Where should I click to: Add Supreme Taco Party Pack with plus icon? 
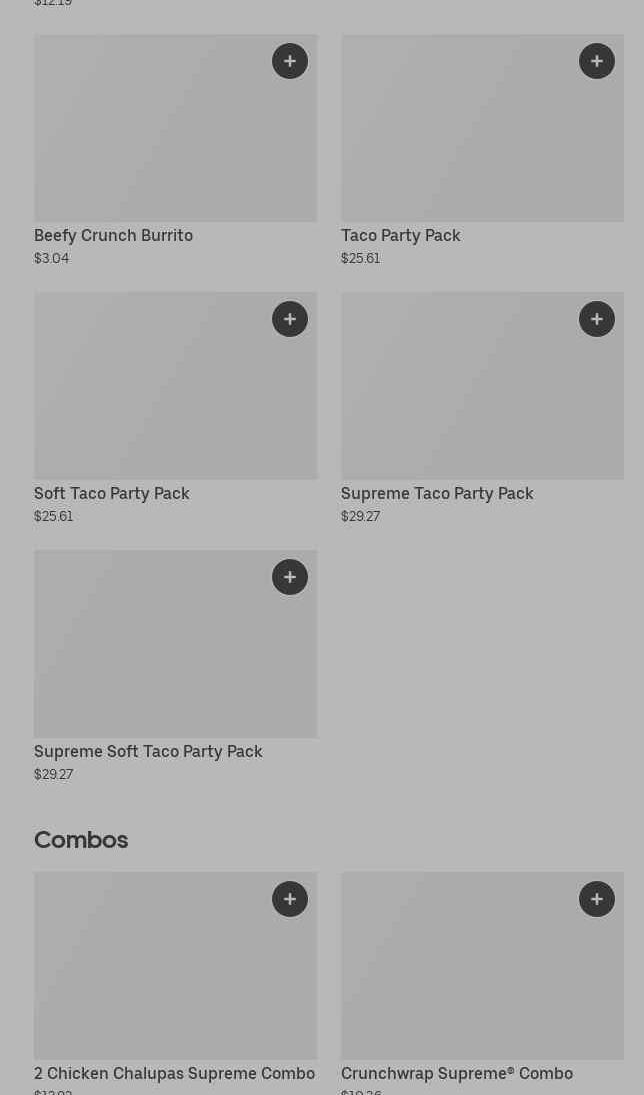597,319
